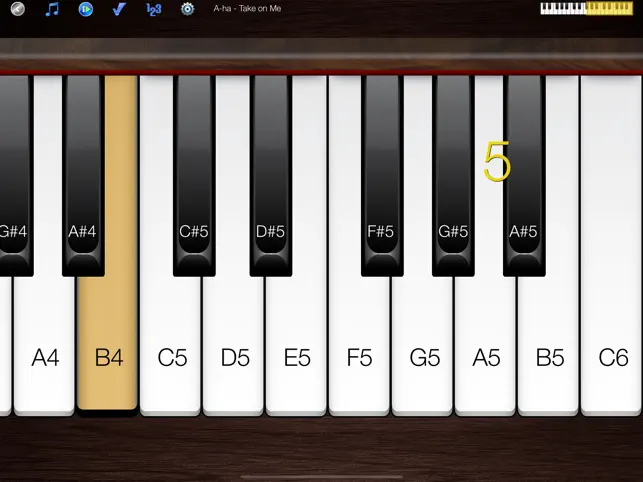Play the A5 white key

point(485,345)
